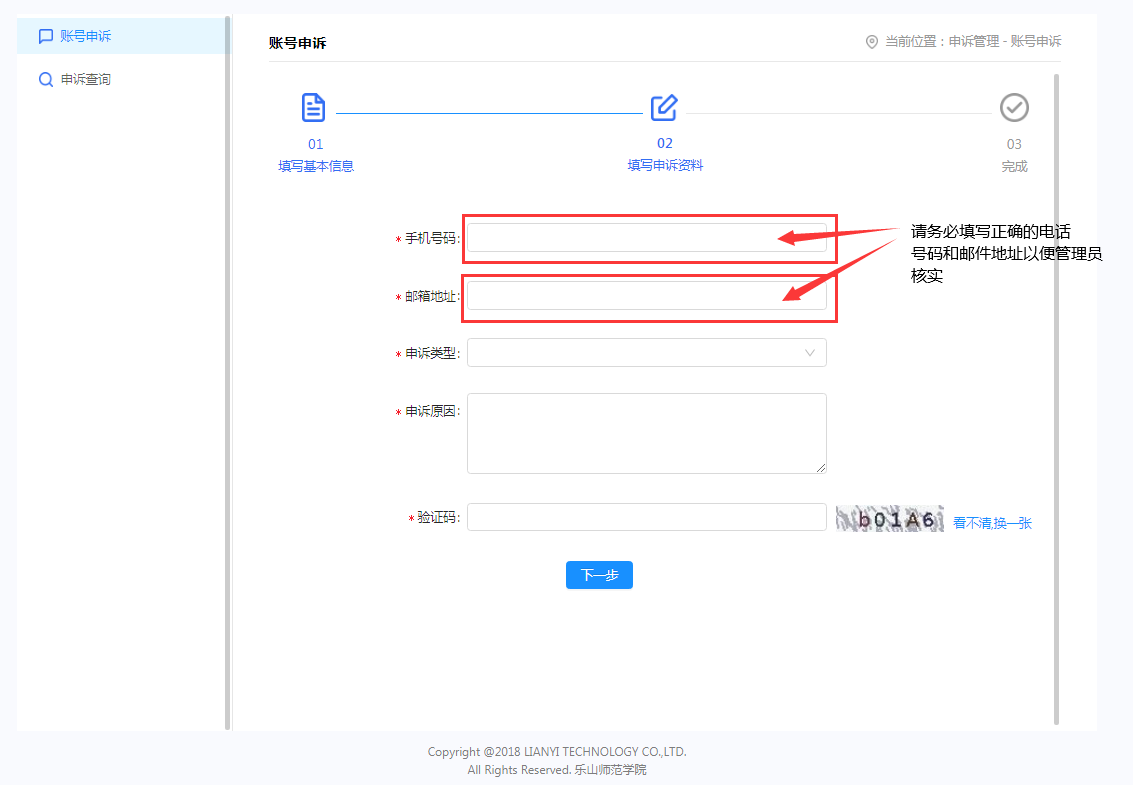Click the 账号申诉 page heading
Viewport: 1133px width, 785px height.
pyautogui.click(x=298, y=43)
